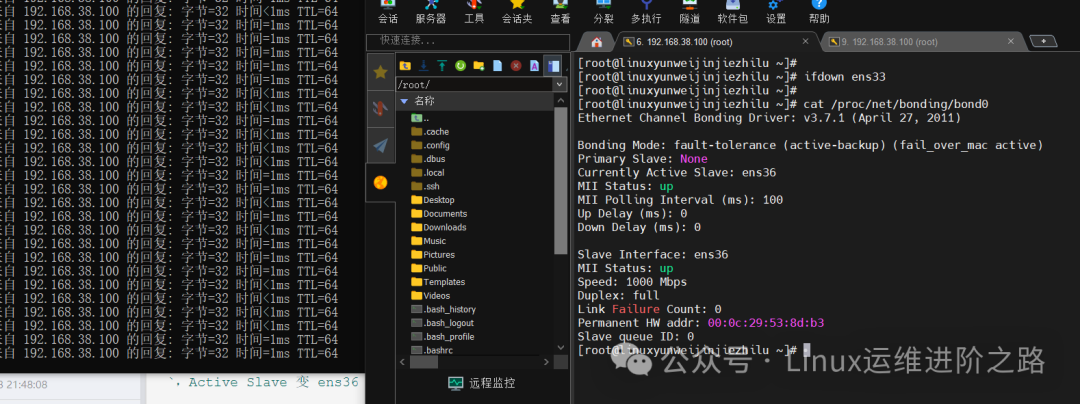Viewport: 1080px width, 404px height.
Task: Select the .config folder
Action: tap(430, 145)
